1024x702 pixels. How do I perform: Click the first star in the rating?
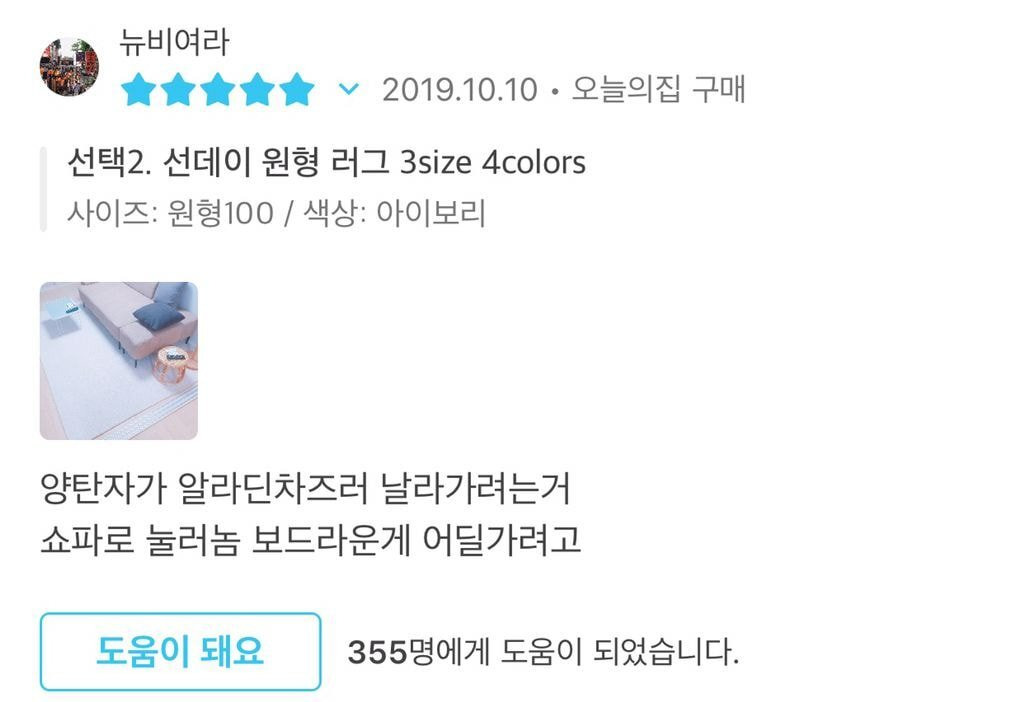tap(138, 89)
